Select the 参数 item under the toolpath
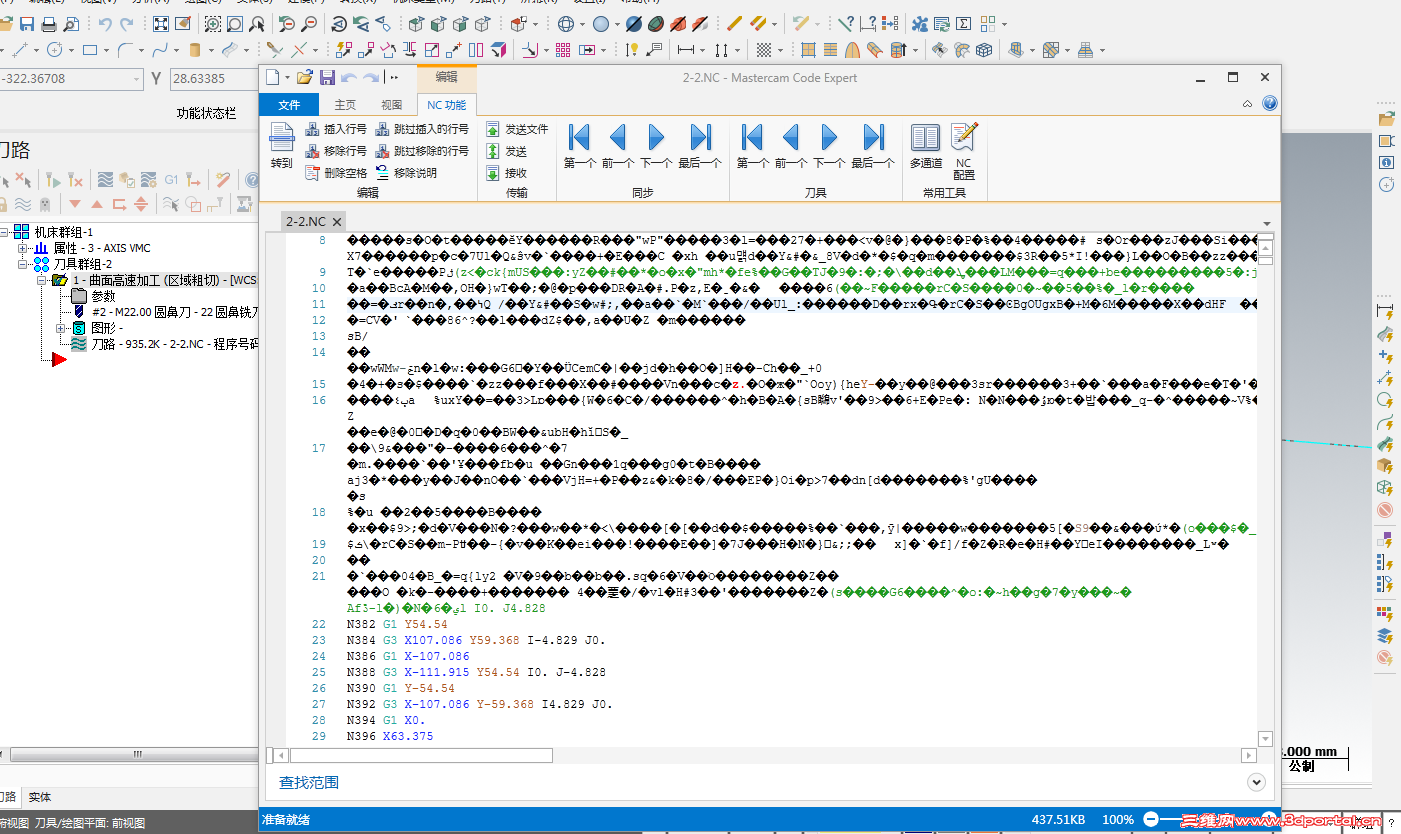Screen dimensions: 1401x834 [104, 296]
